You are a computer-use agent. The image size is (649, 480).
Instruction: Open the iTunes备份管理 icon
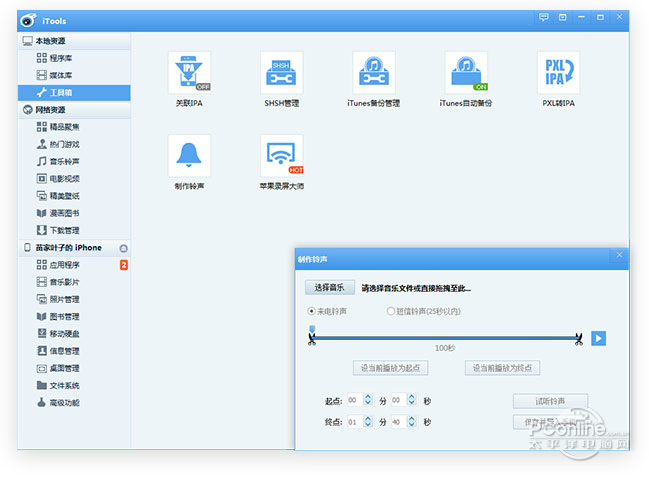(374, 73)
